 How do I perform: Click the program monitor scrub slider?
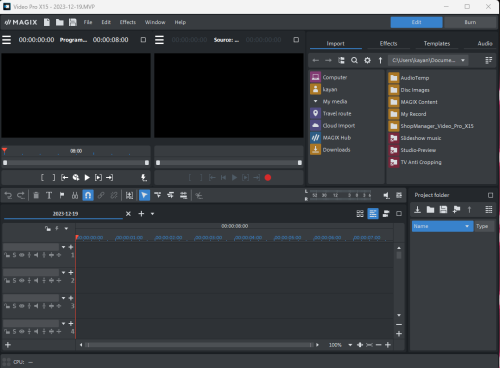pos(76,163)
